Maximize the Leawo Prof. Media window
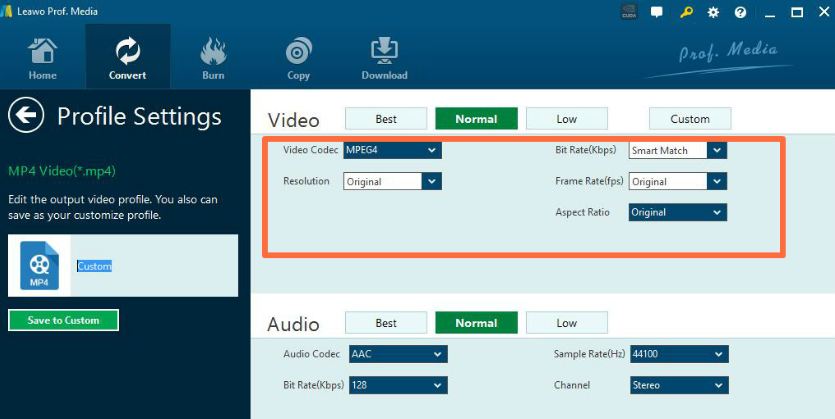The width and height of the screenshot is (835, 419). 797,12
